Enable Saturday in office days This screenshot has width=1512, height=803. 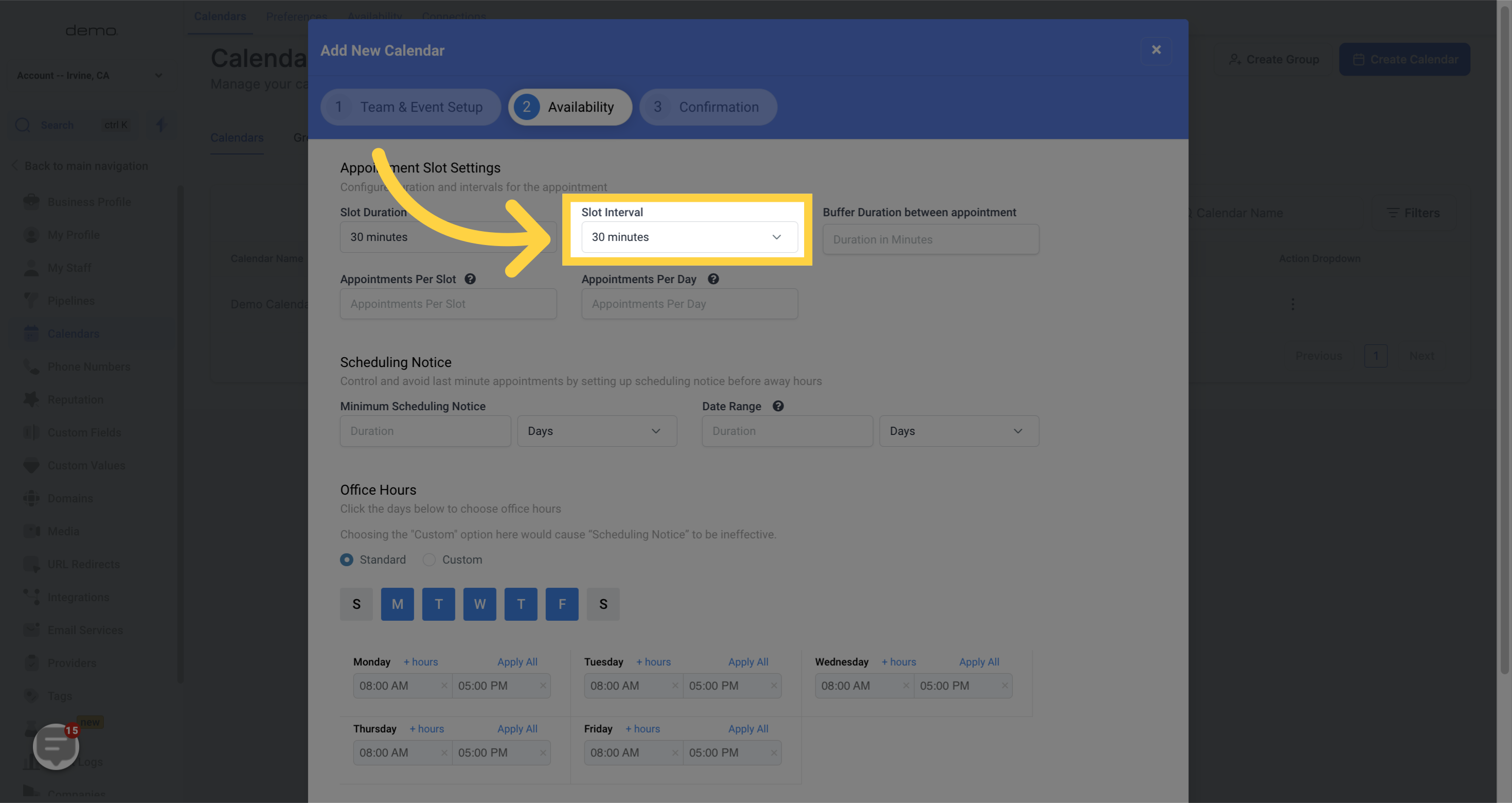(603, 604)
